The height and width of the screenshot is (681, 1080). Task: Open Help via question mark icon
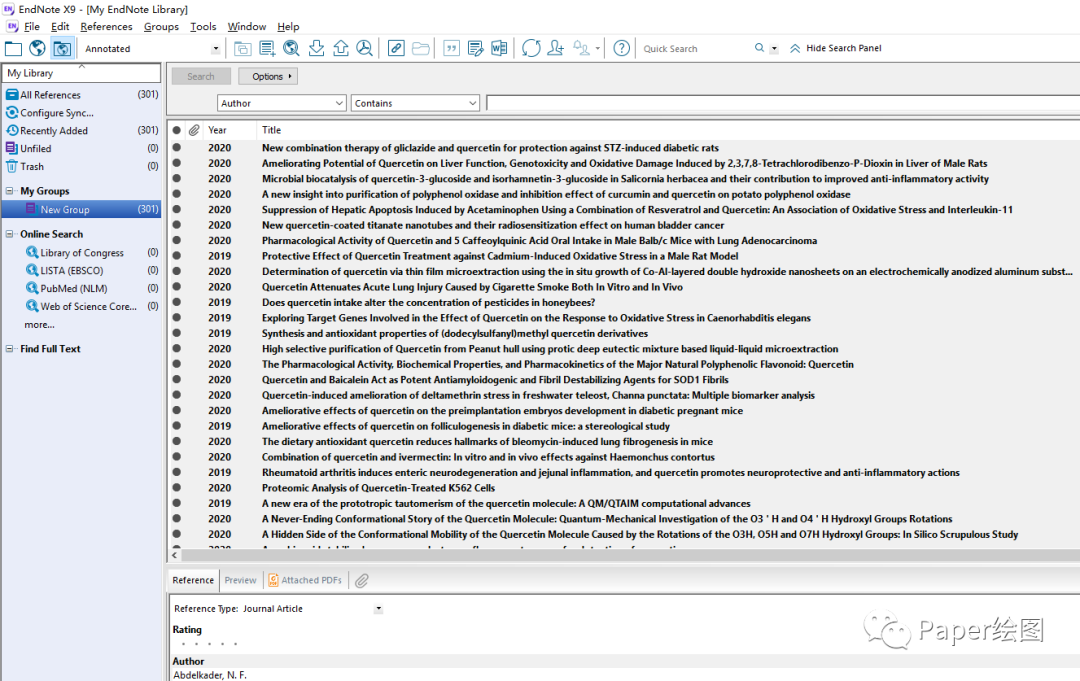(621, 48)
